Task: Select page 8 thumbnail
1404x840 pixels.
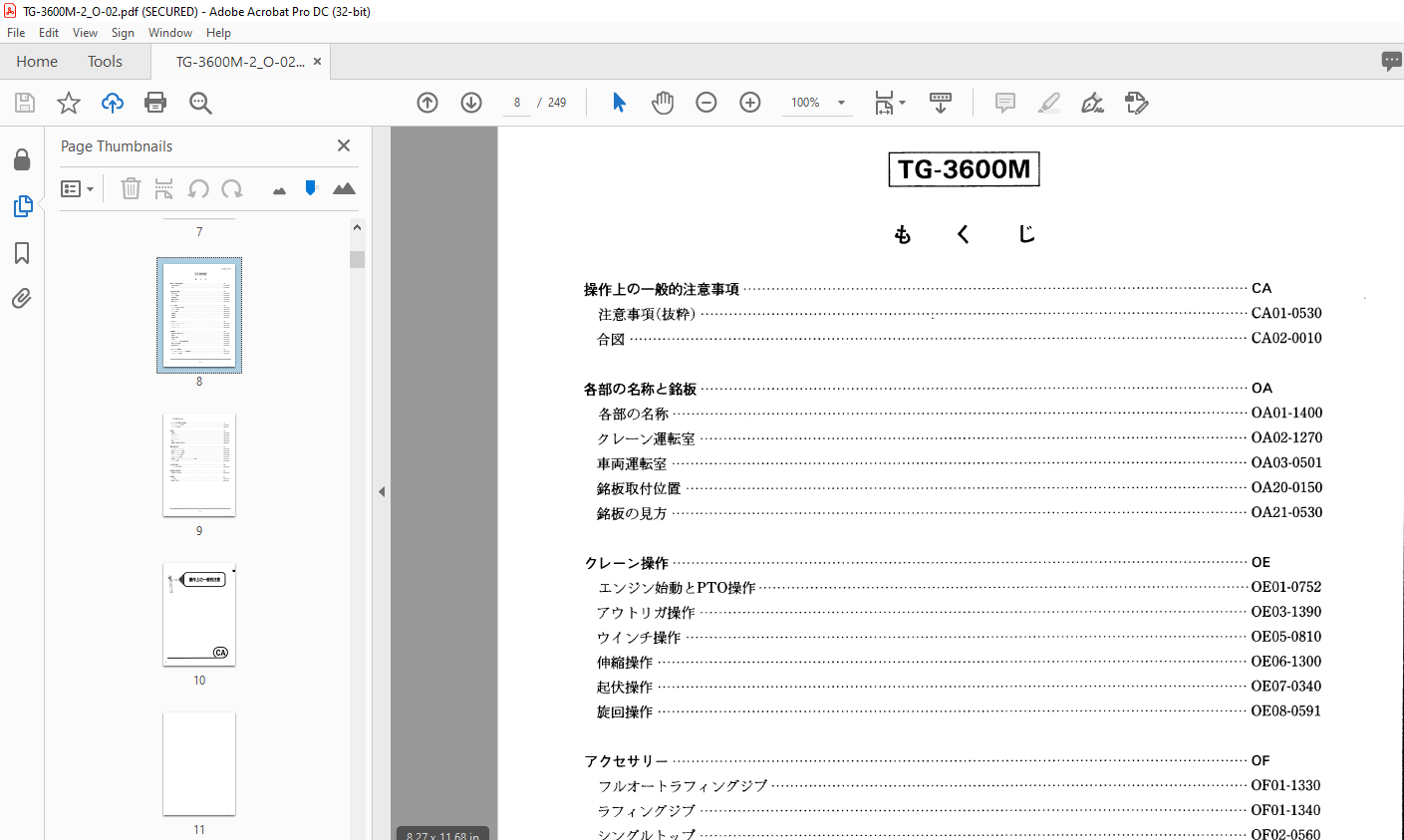Action: (x=199, y=315)
